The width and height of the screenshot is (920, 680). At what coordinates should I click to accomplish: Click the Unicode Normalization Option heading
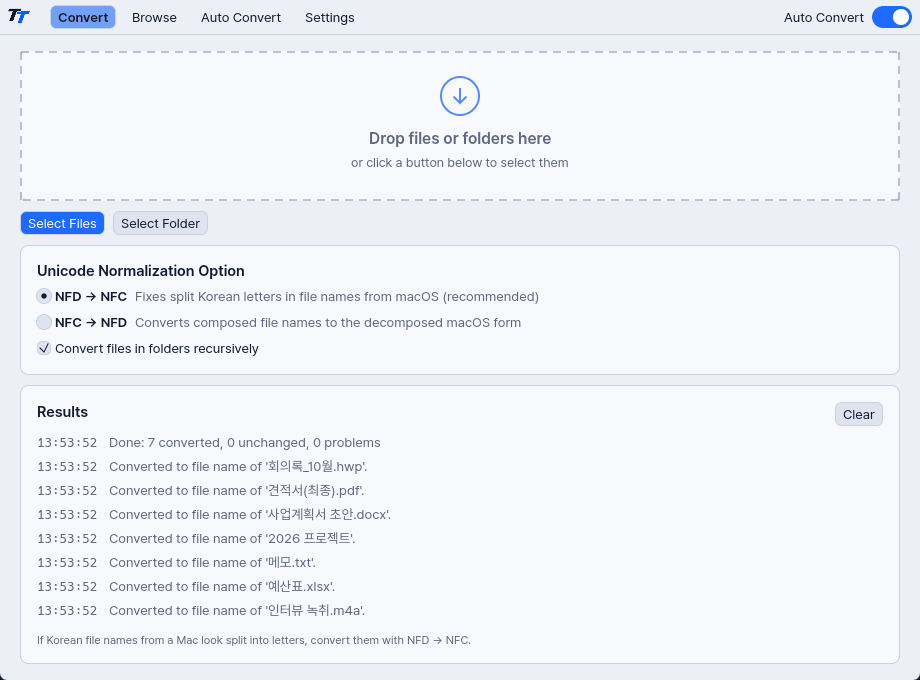[141, 271]
